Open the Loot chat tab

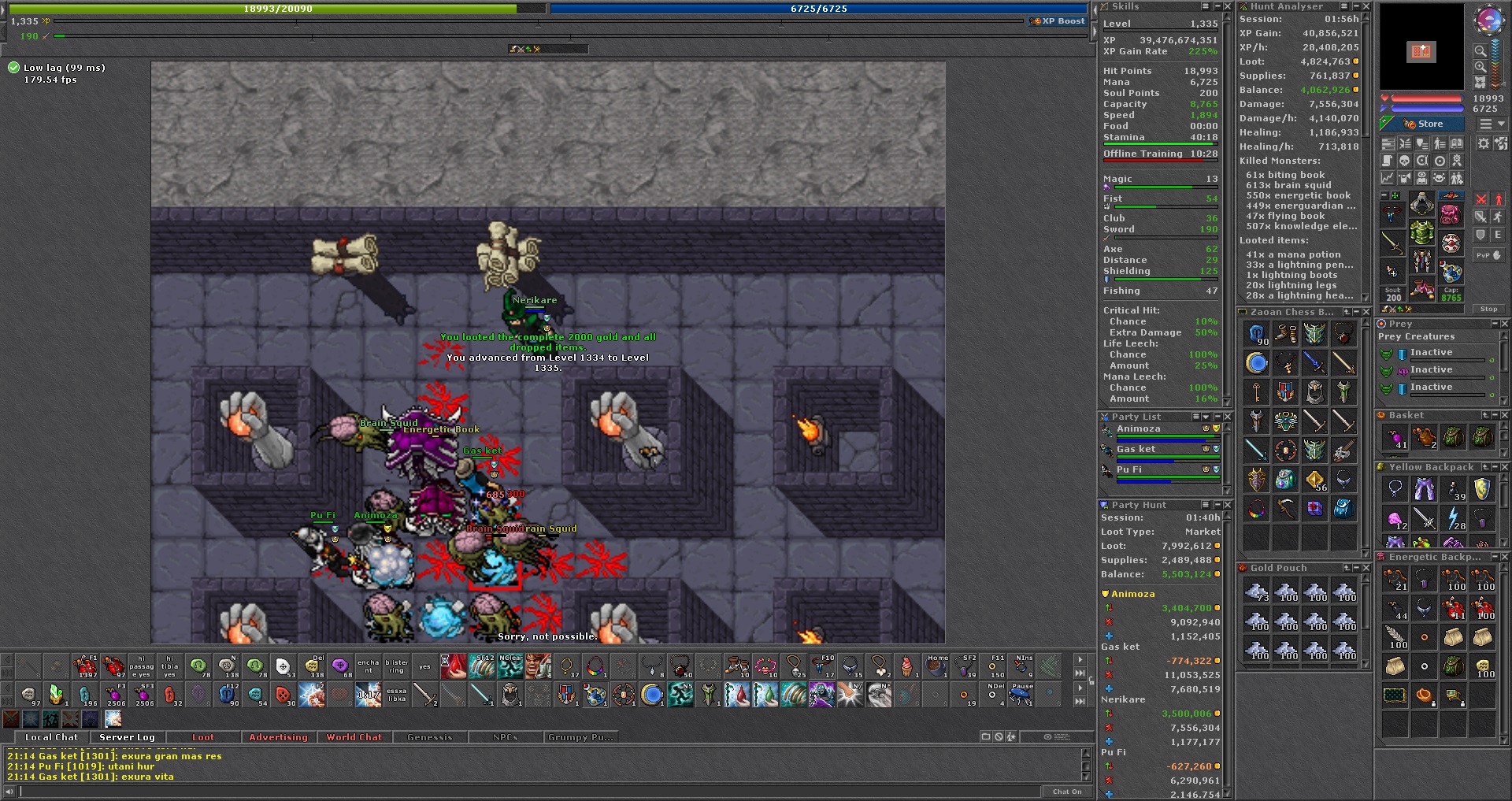(203, 737)
